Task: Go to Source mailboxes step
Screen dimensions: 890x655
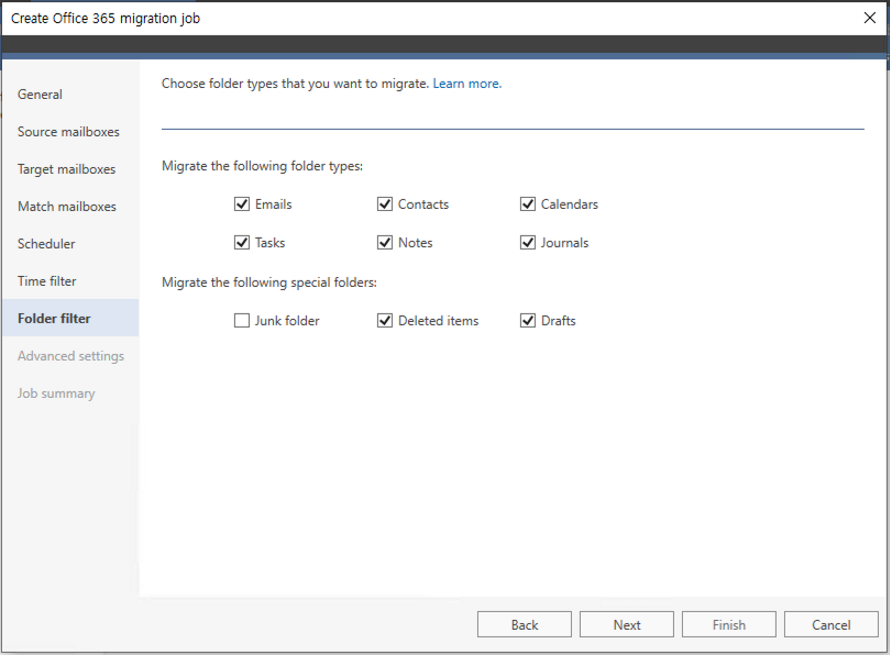Action: [x=70, y=132]
